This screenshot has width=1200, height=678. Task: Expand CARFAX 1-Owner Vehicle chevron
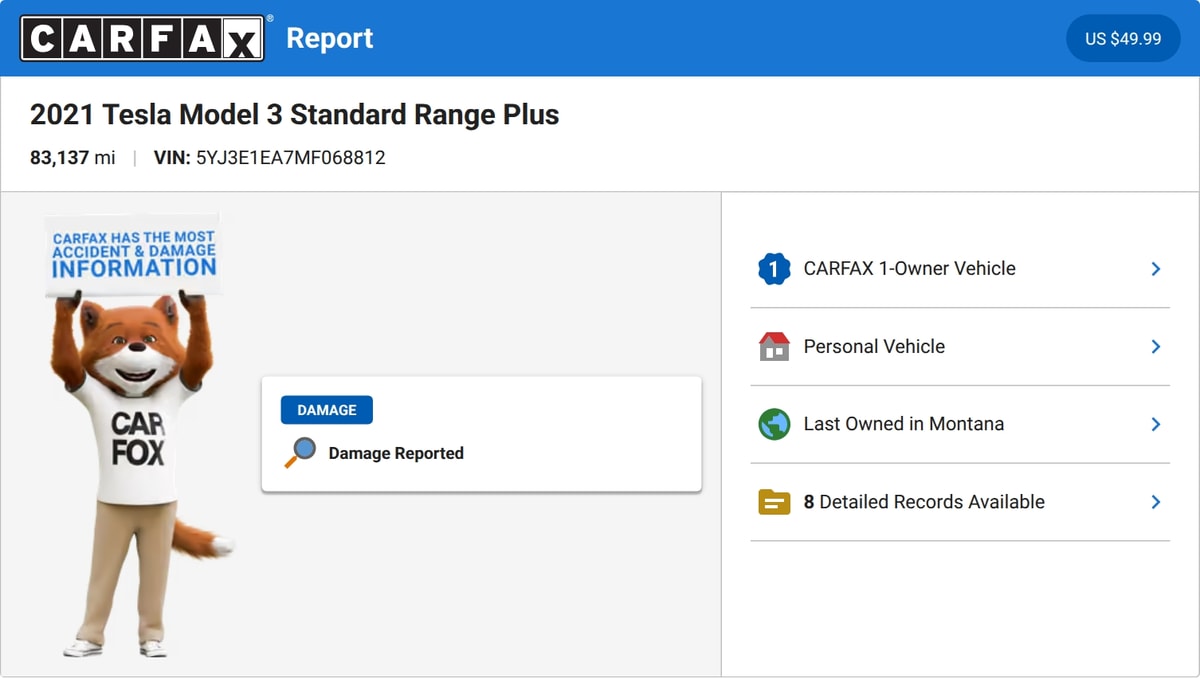(x=1155, y=269)
